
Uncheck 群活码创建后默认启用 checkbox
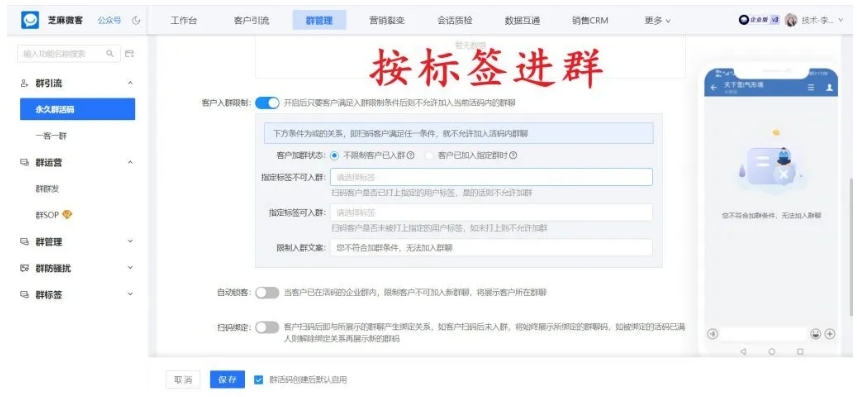tap(259, 380)
